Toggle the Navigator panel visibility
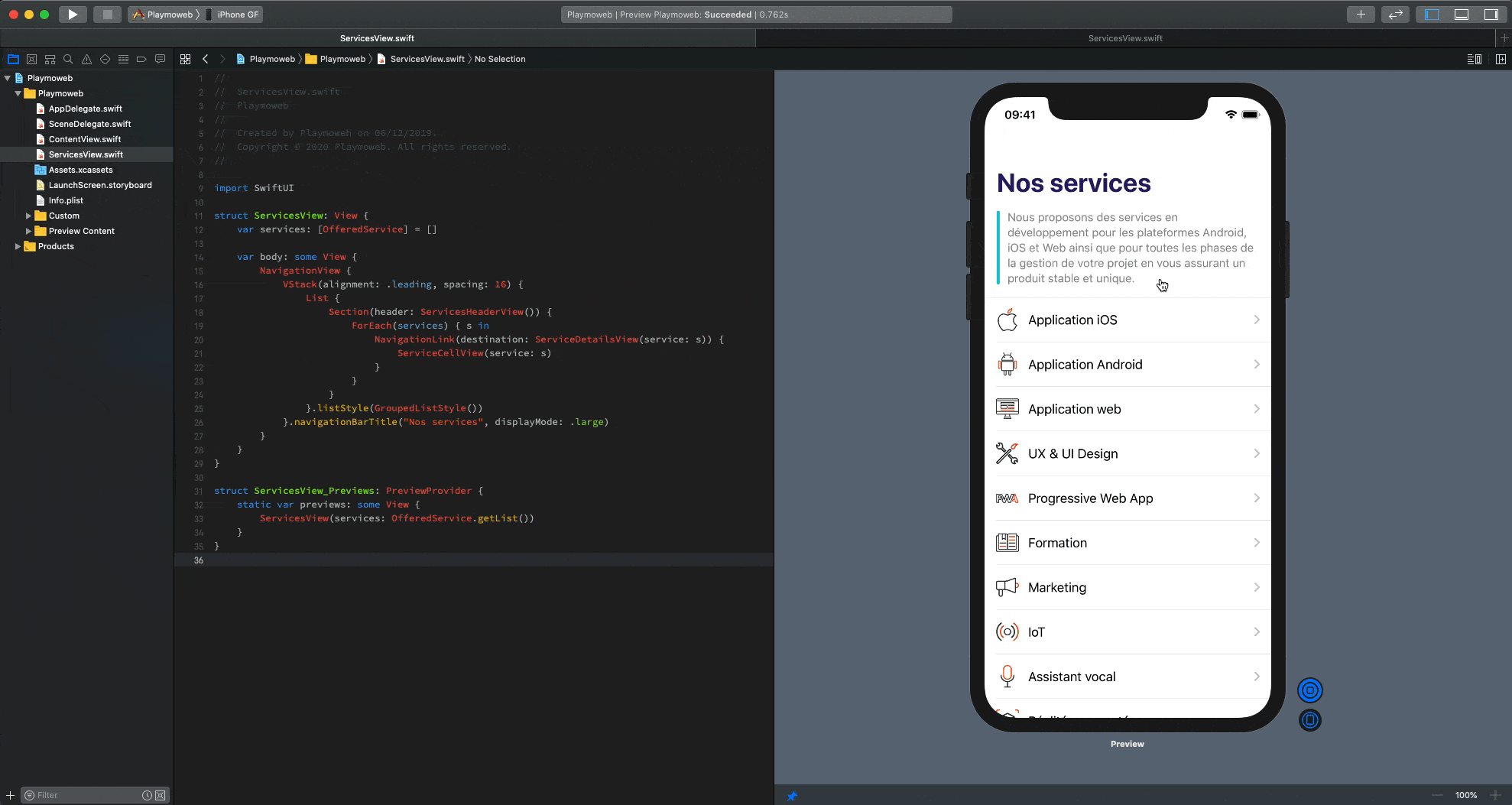The width and height of the screenshot is (1512, 805). [x=1432, y=14]
